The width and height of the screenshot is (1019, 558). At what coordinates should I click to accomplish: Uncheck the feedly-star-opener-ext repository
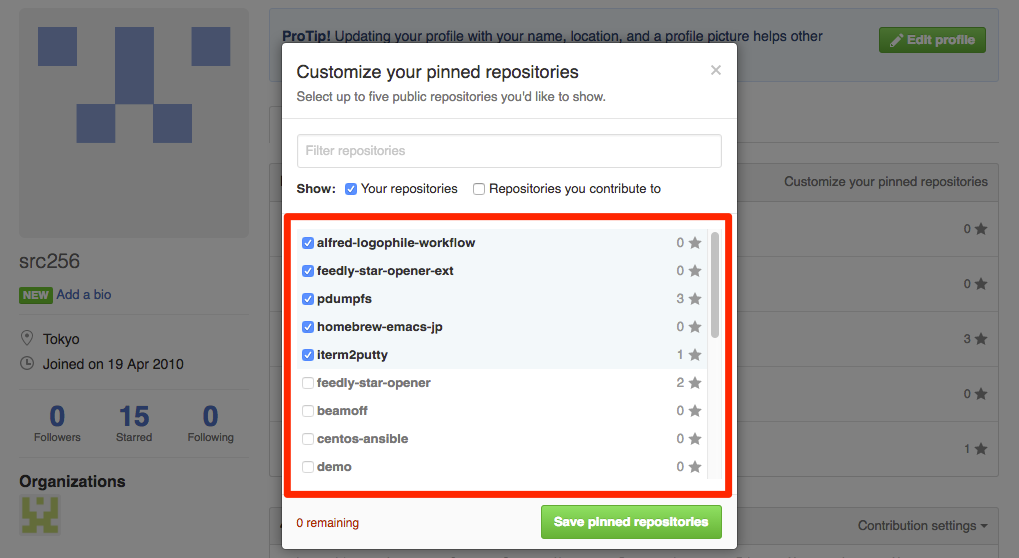coord(308,271)
